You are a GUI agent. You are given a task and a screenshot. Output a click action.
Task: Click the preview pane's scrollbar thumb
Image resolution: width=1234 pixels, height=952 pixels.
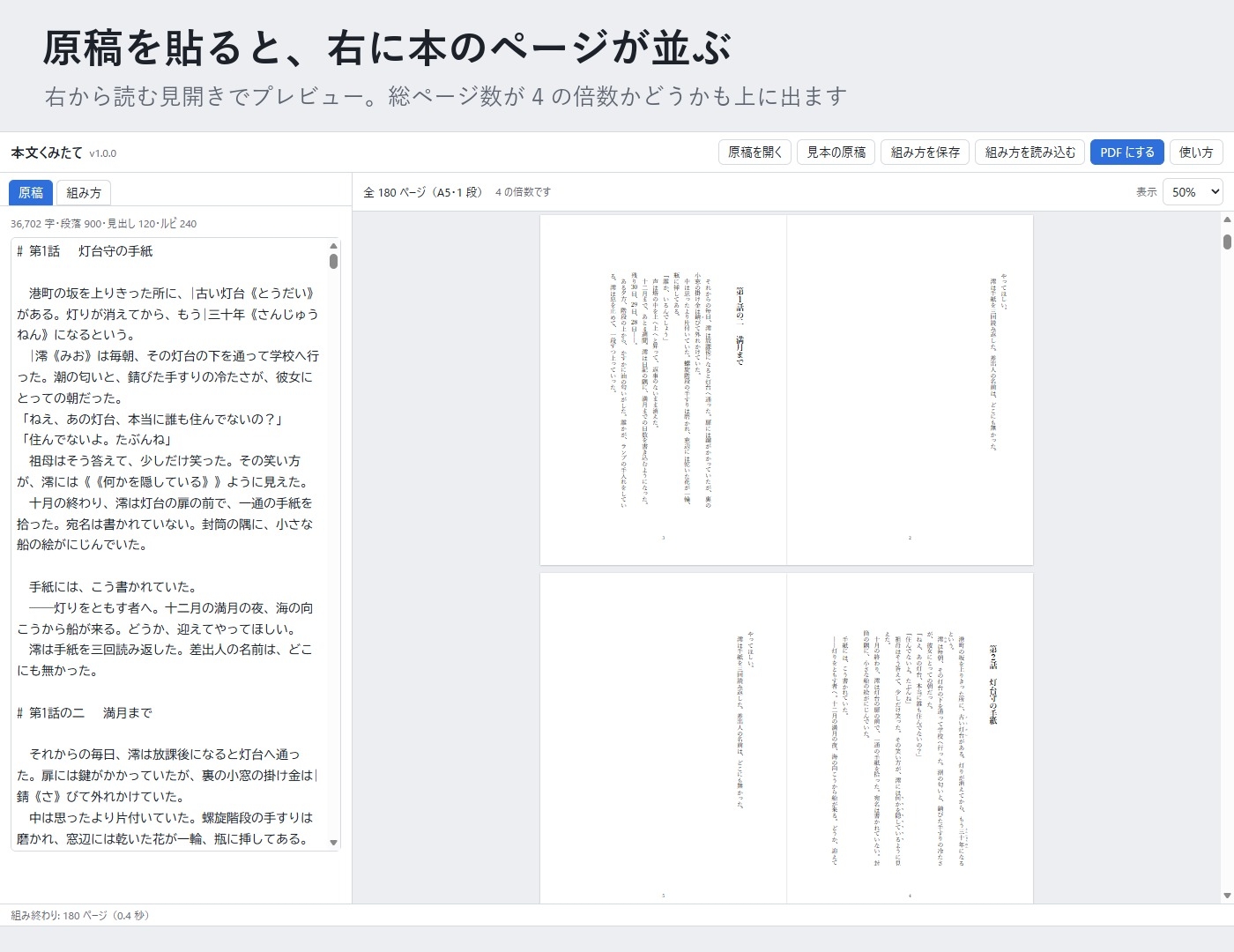[x=1227, y=242]
